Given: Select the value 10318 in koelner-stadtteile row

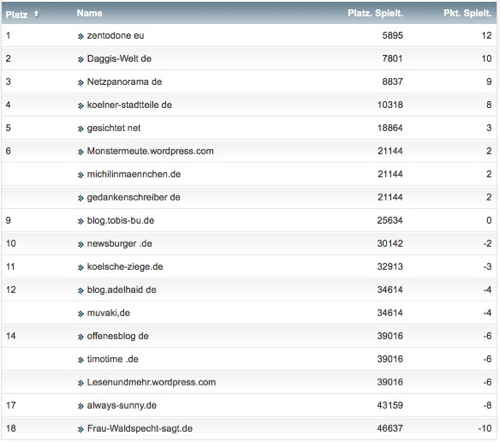Looking at the screenshot, I should point(390,105).
